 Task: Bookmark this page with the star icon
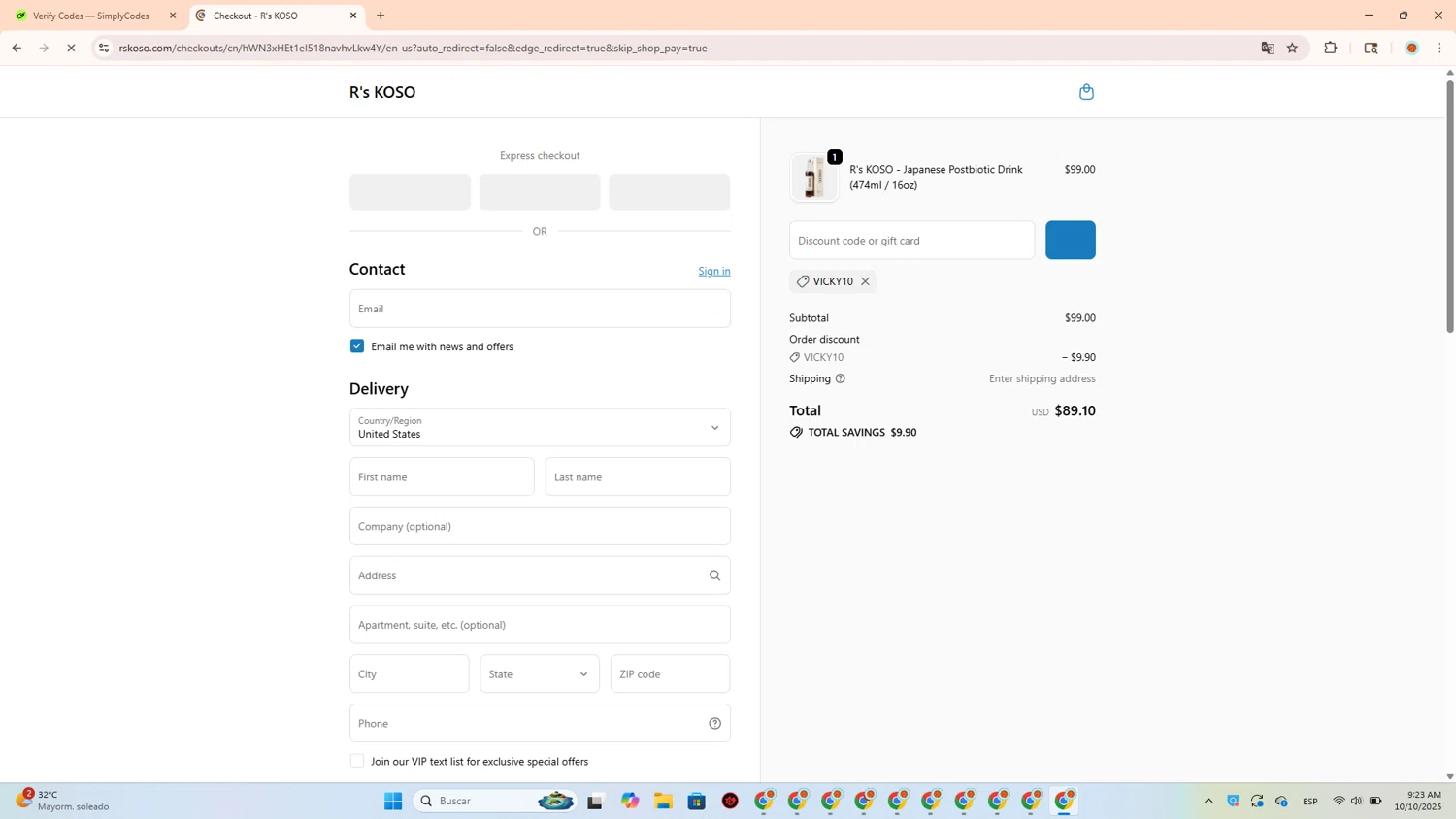1292,48
